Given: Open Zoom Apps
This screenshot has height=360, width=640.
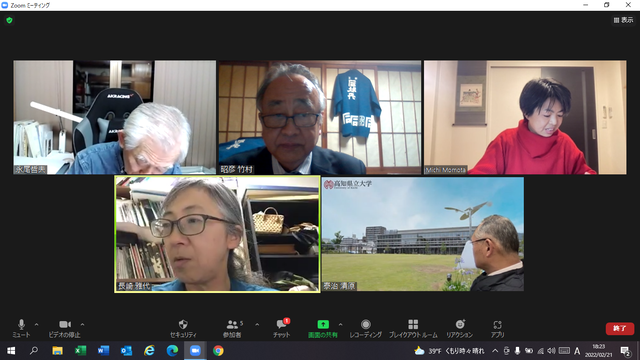Looking at the screenshot, I should [x=497, y=329].
